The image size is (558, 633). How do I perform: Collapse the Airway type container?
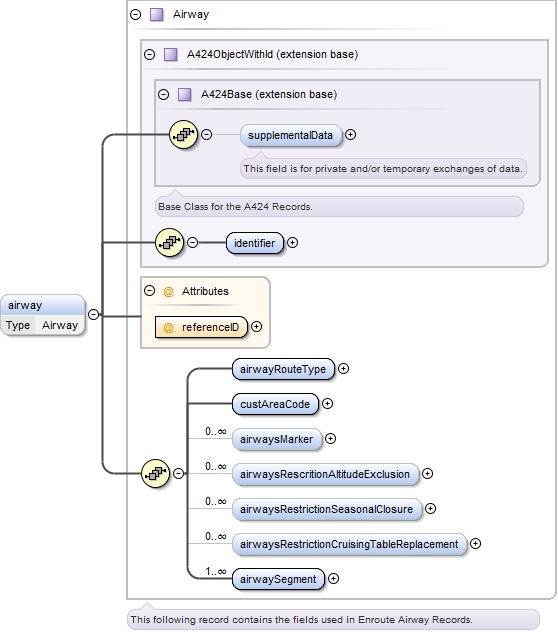136,15
